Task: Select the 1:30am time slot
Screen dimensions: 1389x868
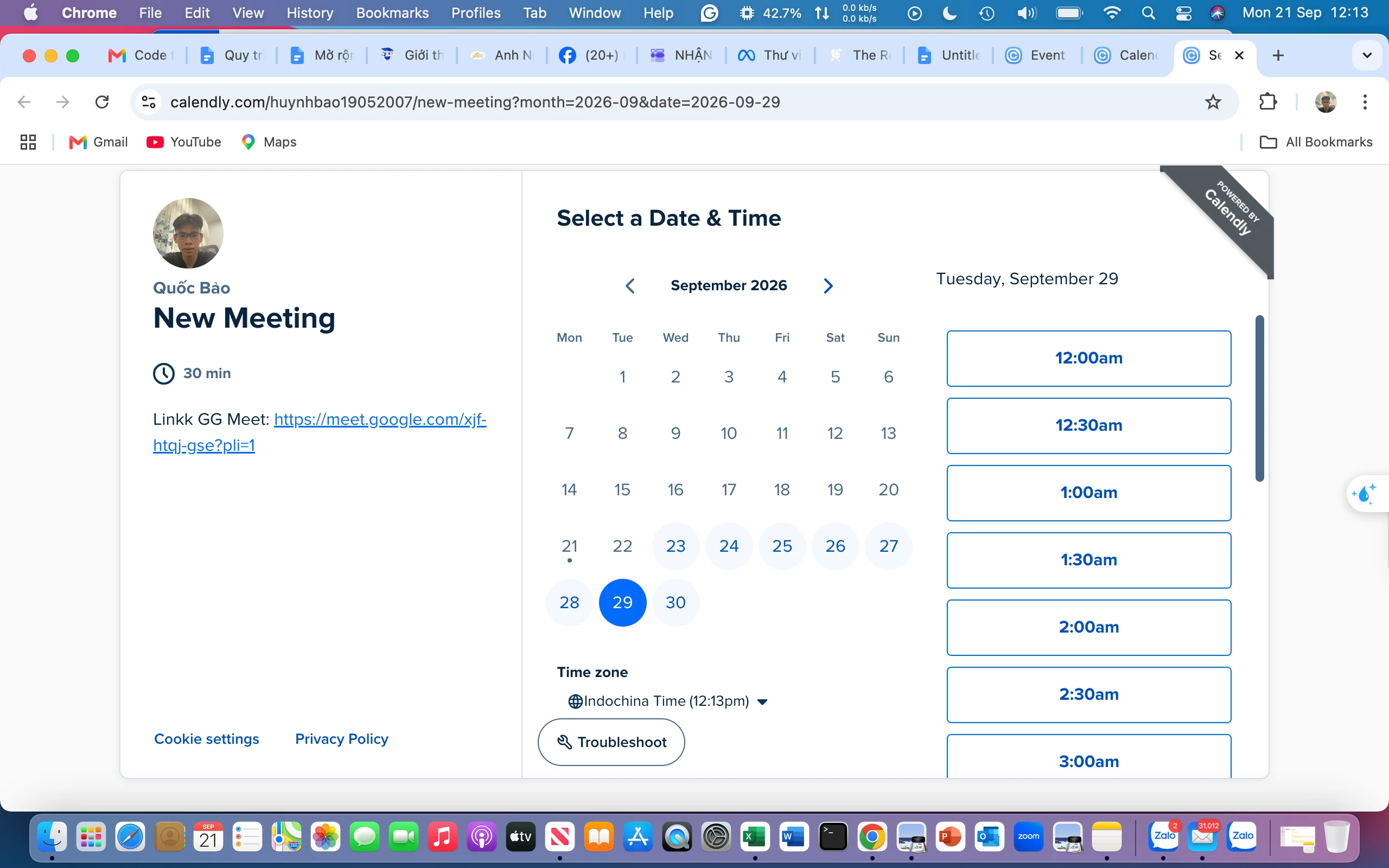Action: (x=1088, y=560)
